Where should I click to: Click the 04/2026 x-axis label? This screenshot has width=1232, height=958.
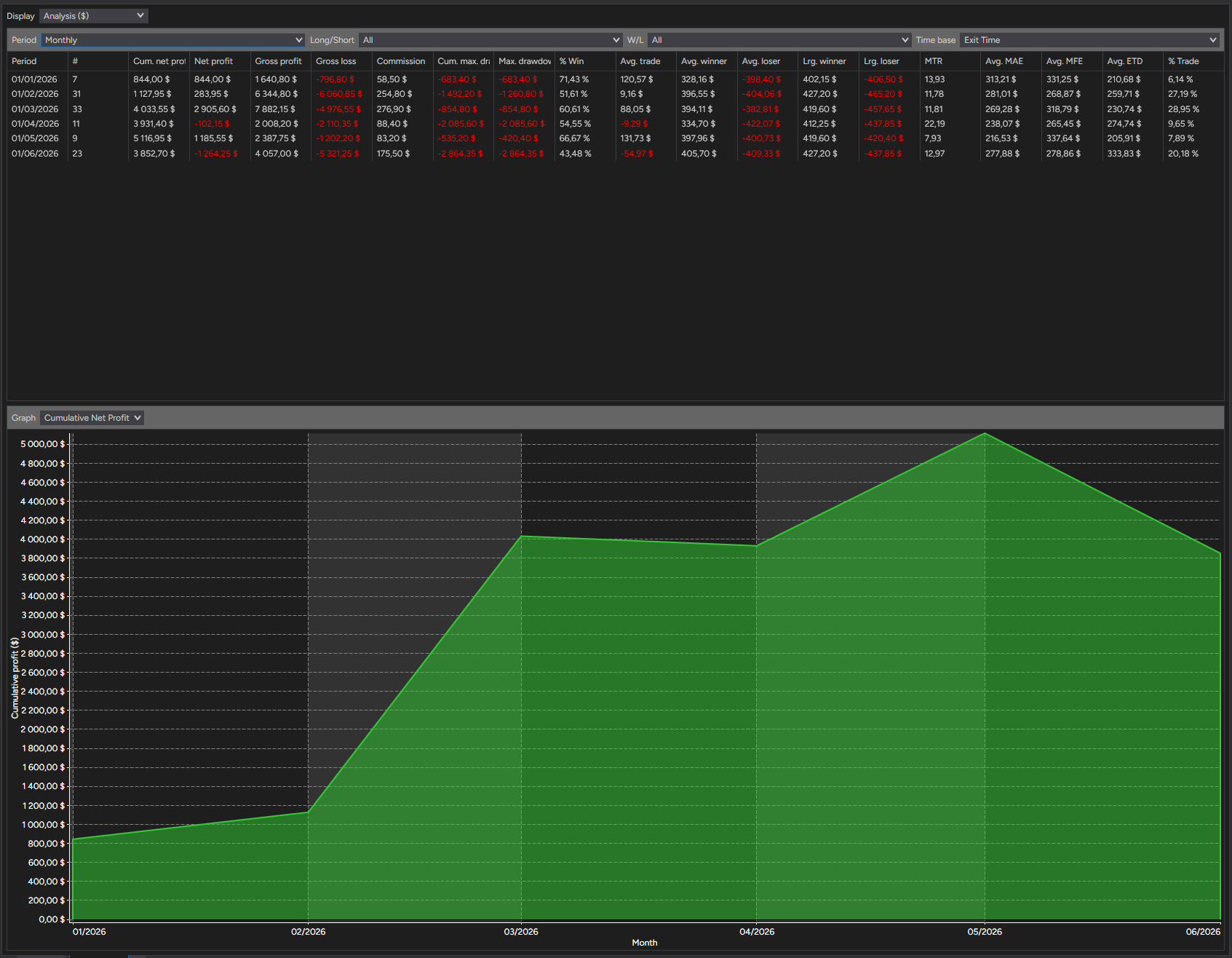tap(757, 932)
